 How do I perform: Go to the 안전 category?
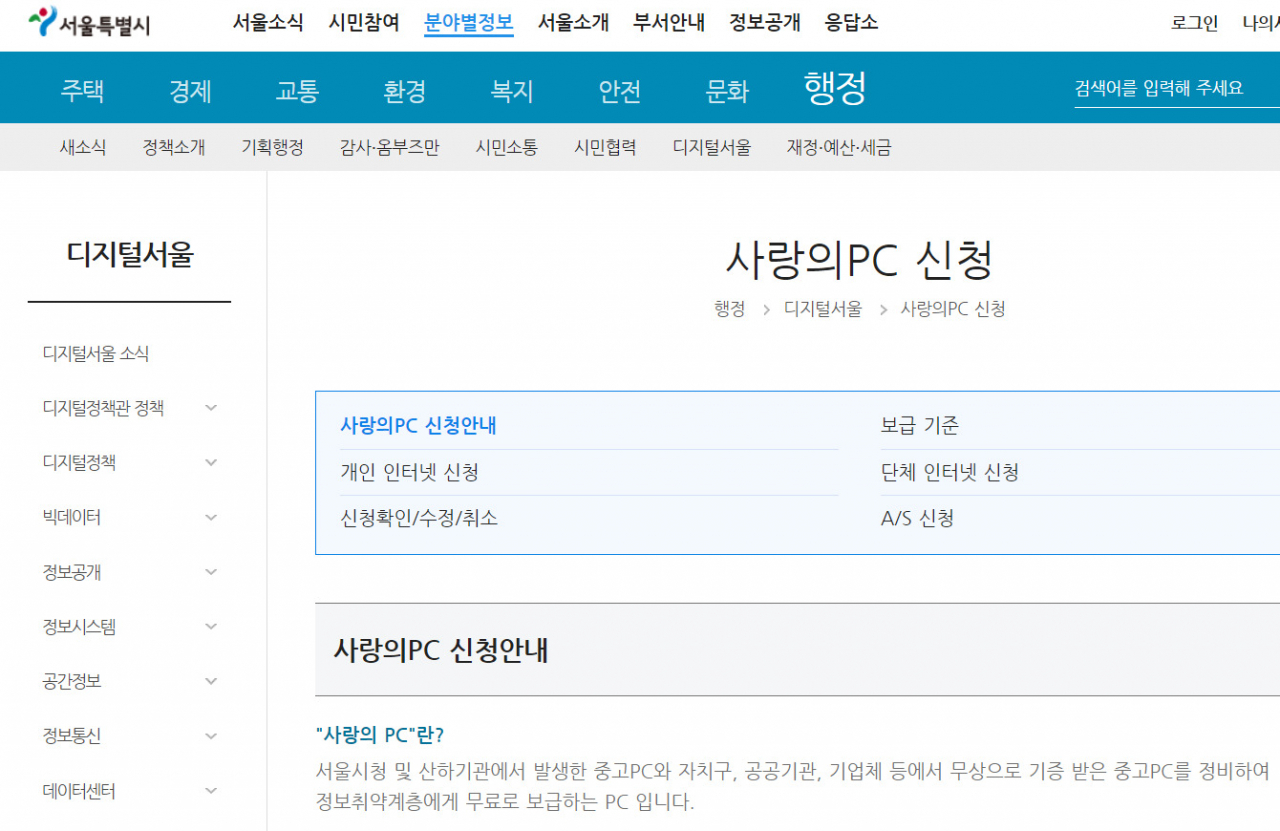[620, 91]
